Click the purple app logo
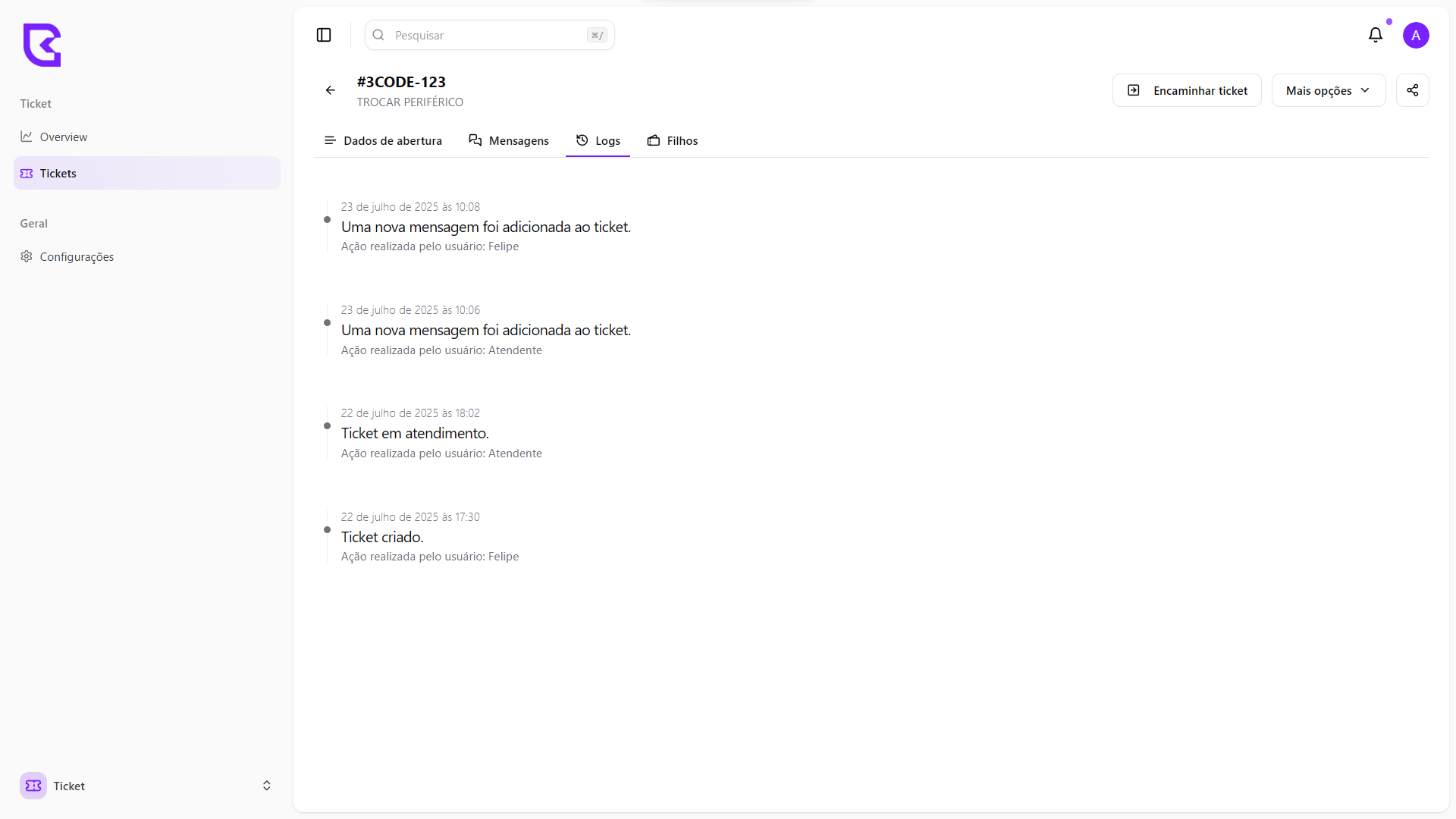The image size is (1456, 819). pyautogui.click(x=42, y=45)
